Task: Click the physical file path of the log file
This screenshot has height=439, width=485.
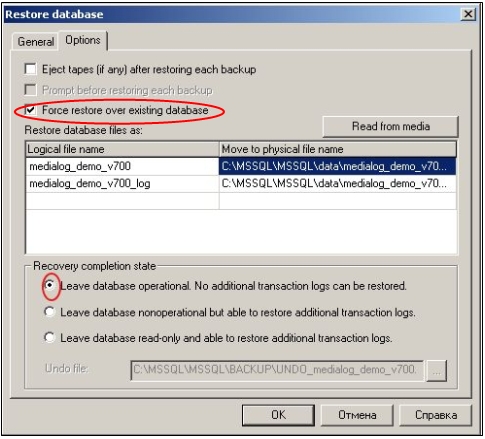Action: click(x=338, y=183)
